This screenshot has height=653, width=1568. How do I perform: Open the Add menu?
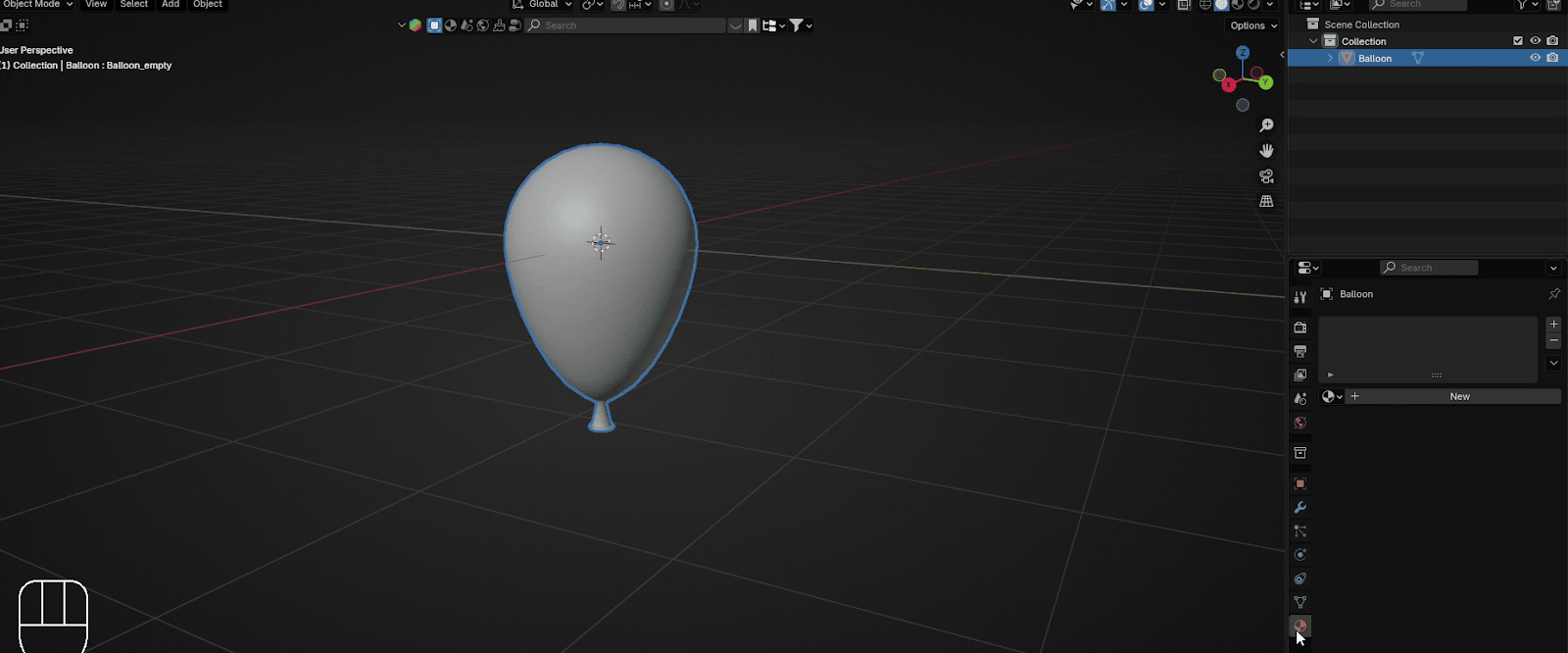coord(171,5)
